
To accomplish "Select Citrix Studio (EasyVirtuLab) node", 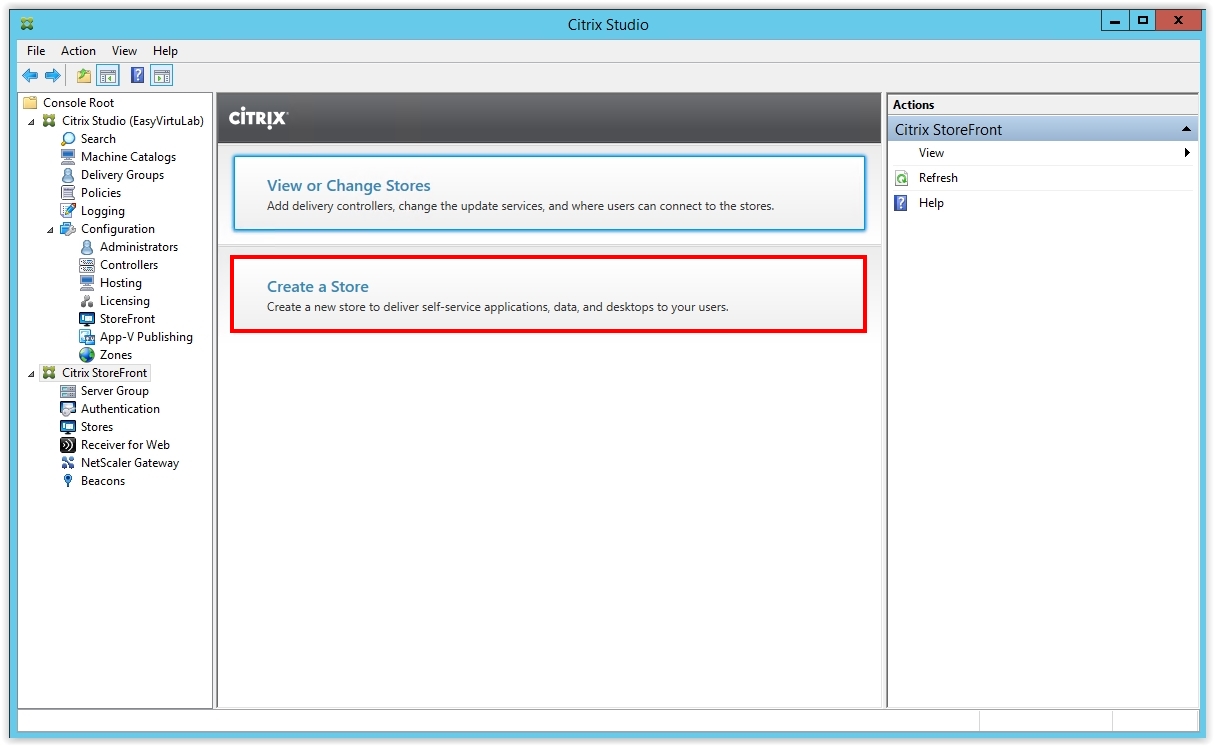I will point(123,121).
